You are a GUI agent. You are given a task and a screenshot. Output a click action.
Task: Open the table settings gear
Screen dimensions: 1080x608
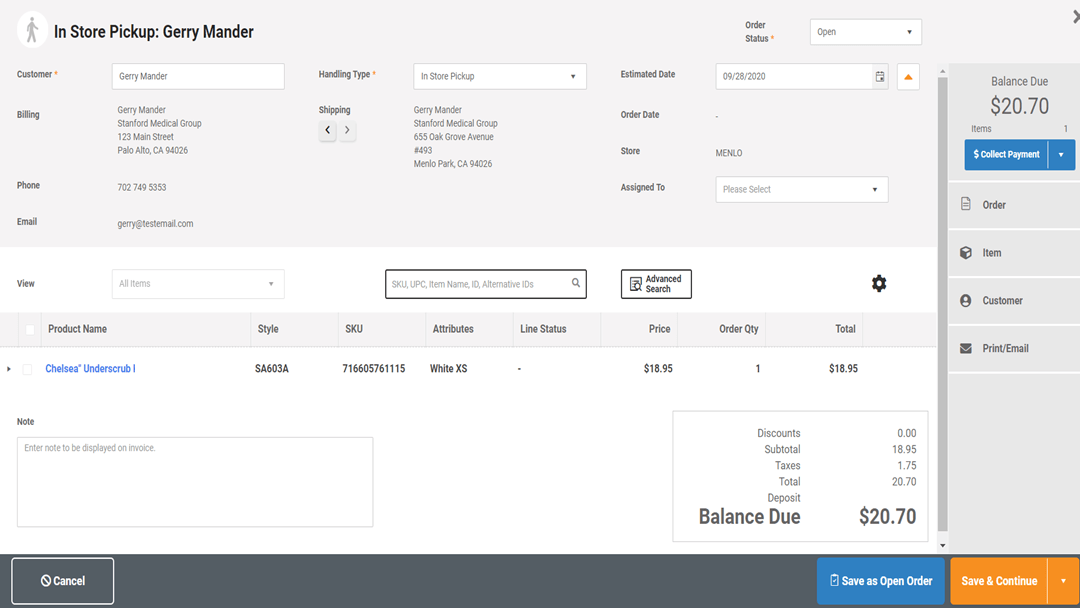tap(879, 283)
